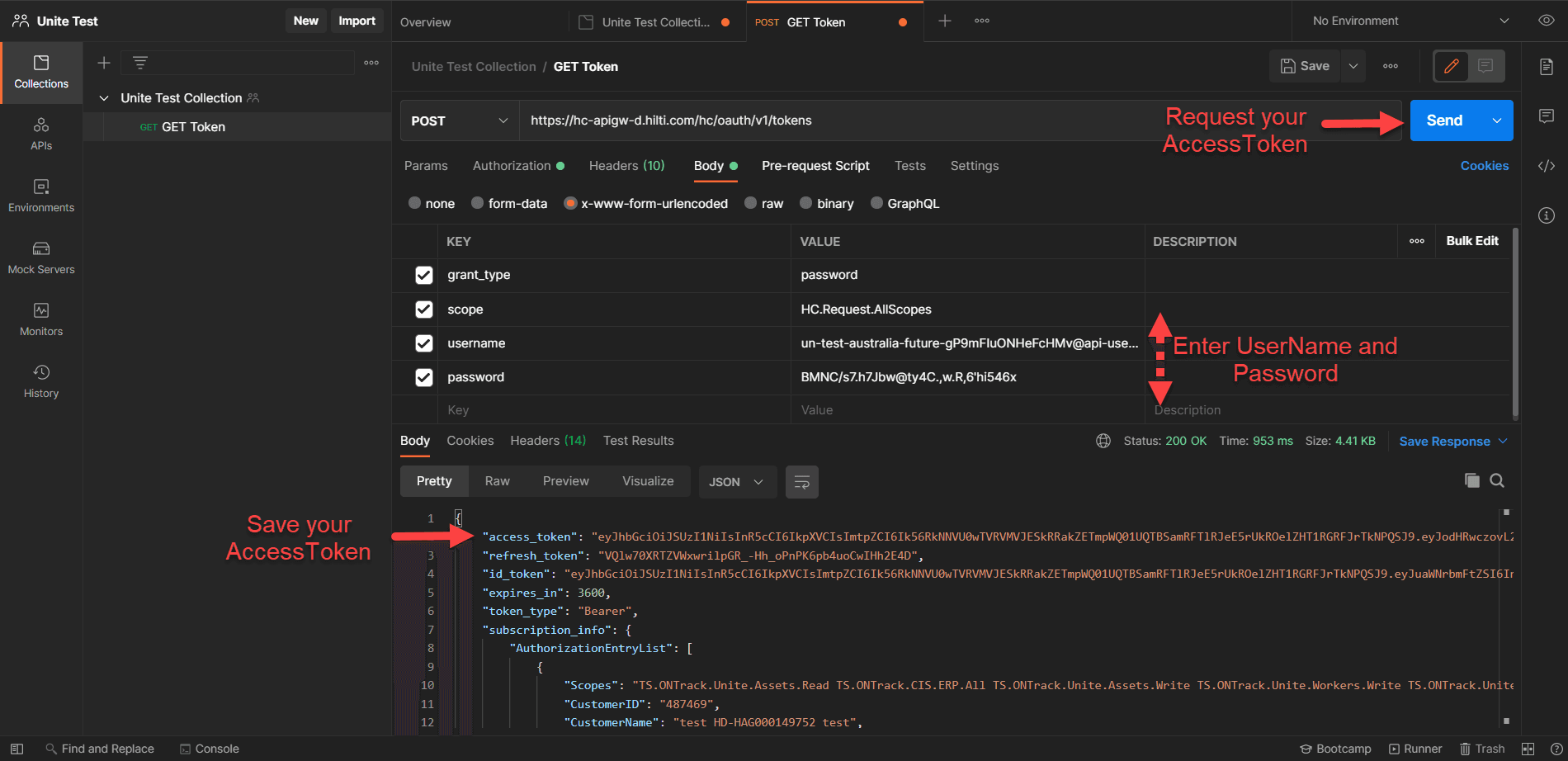
Task: Open the column options menu next to Bulk Edit
Action: click(1417, 241)
